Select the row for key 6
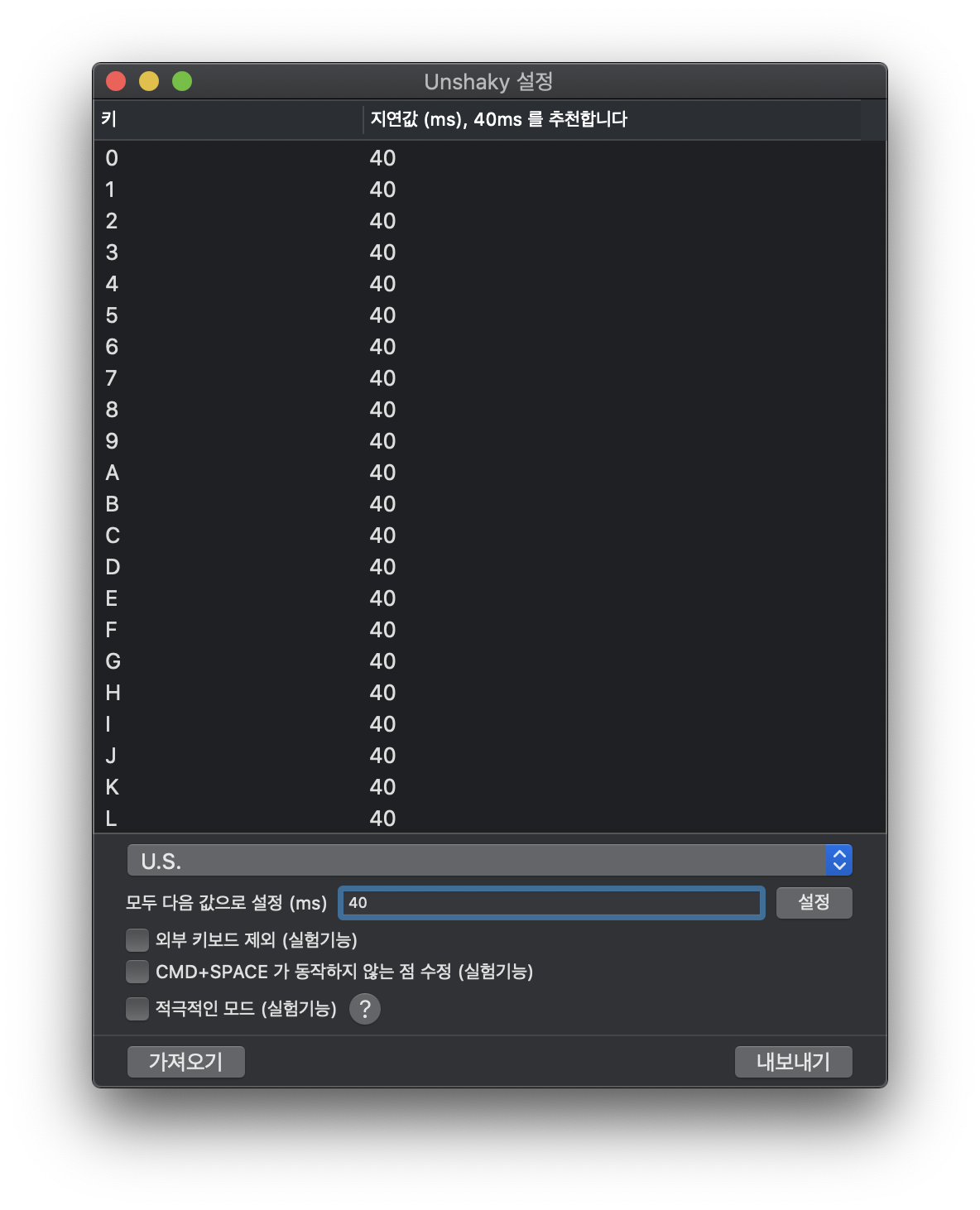The width and height of the screenshot is (980, 1210). click(x=489, y=347)
